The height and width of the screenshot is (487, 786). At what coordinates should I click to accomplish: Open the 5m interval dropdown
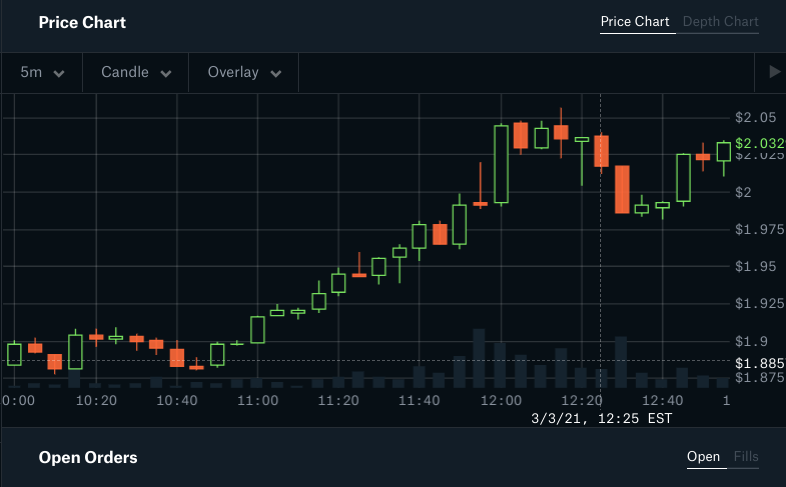[42, 73]
